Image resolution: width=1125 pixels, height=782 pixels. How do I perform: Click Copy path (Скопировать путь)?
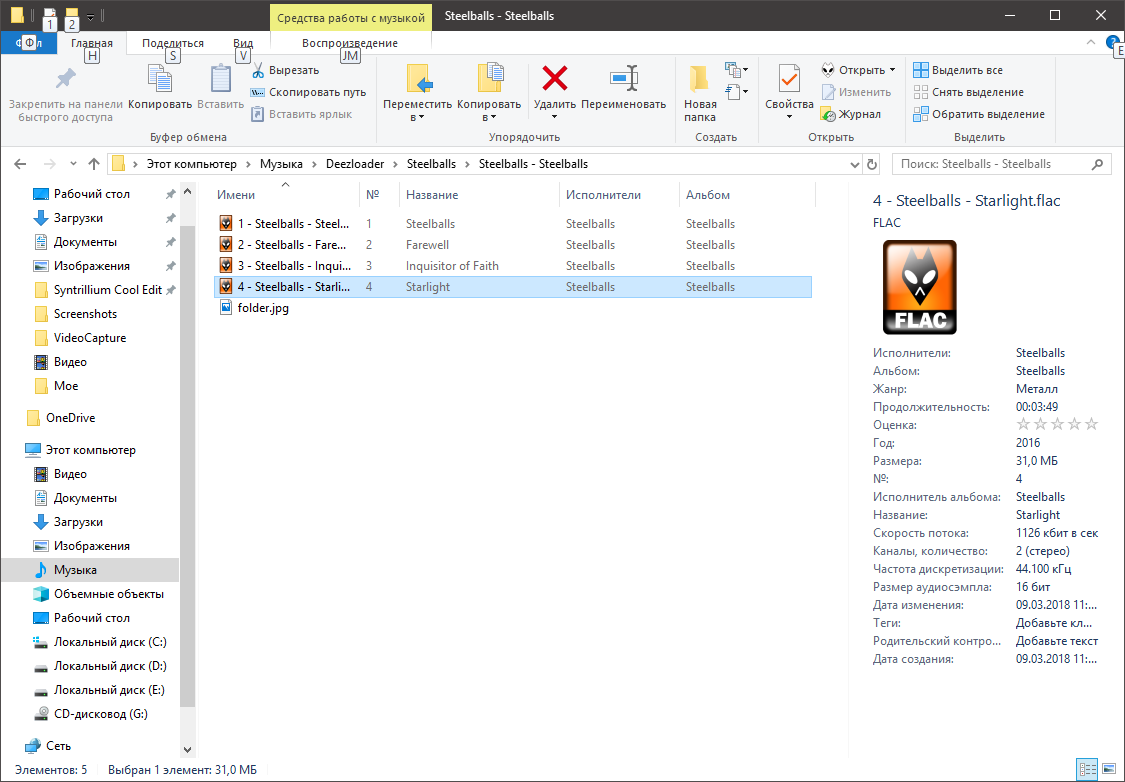coord(308,93)
